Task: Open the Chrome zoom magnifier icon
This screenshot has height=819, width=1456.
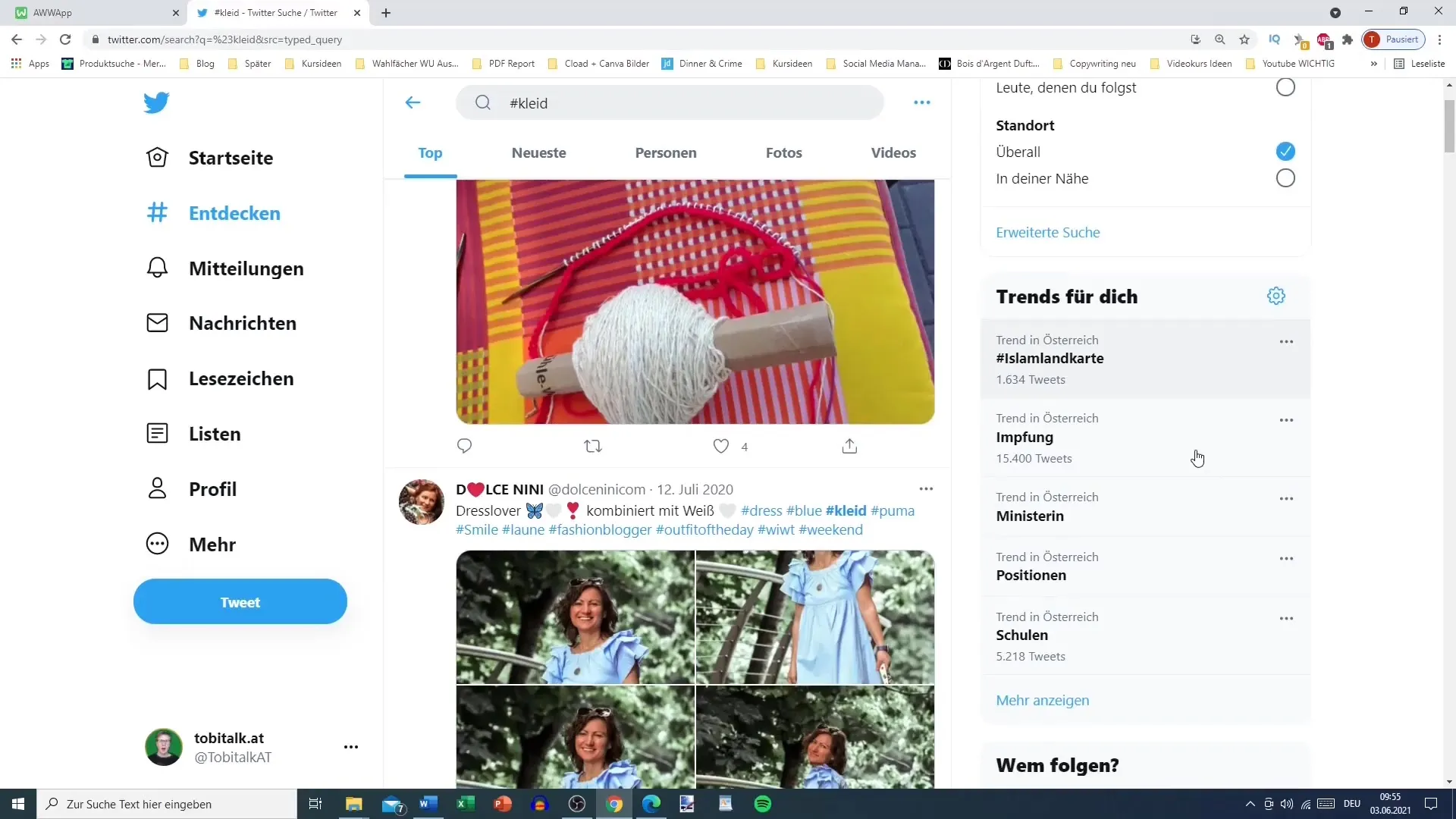Action: tap(1220, 39)
